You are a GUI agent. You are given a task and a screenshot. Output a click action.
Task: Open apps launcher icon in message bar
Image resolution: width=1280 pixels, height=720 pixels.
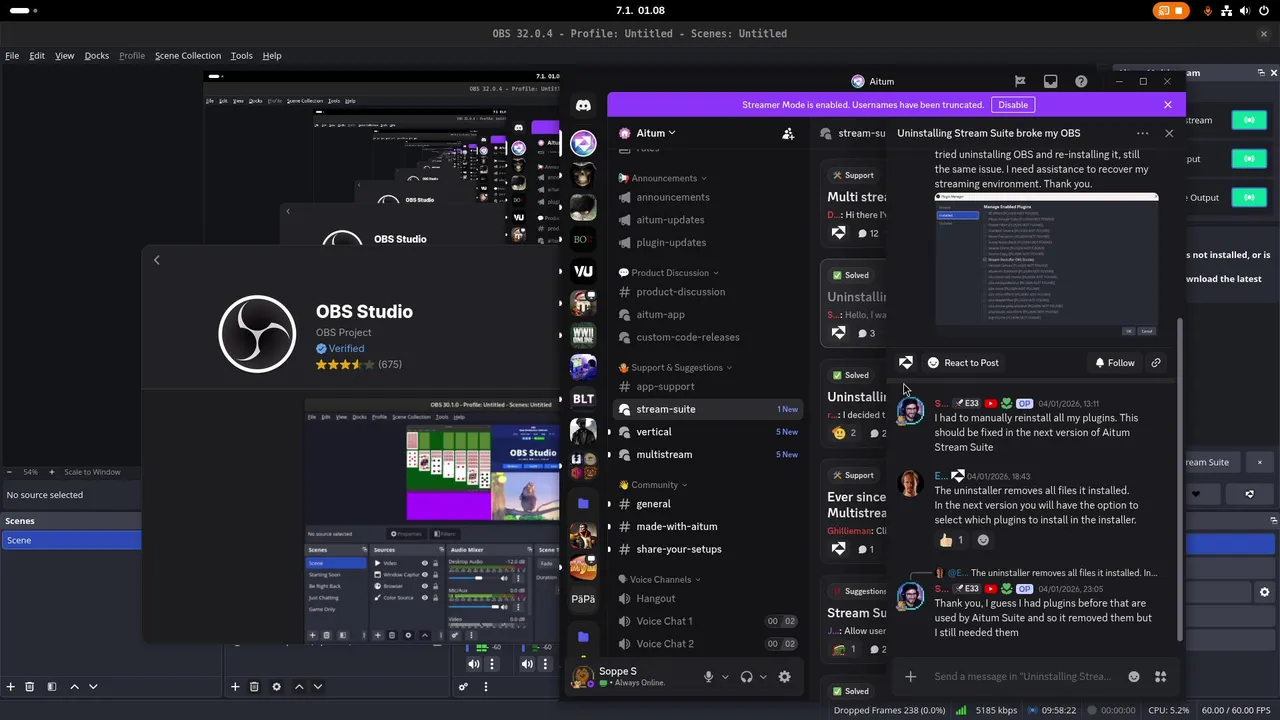click(x=1161, y=677)
